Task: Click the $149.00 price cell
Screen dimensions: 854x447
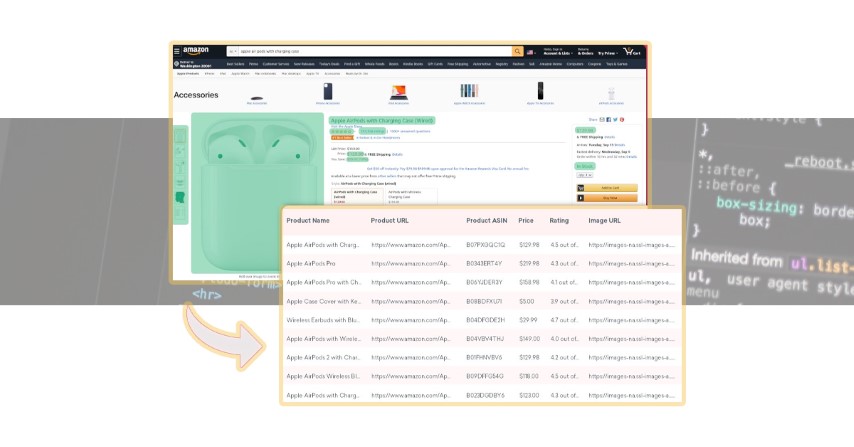Action: 529,339
